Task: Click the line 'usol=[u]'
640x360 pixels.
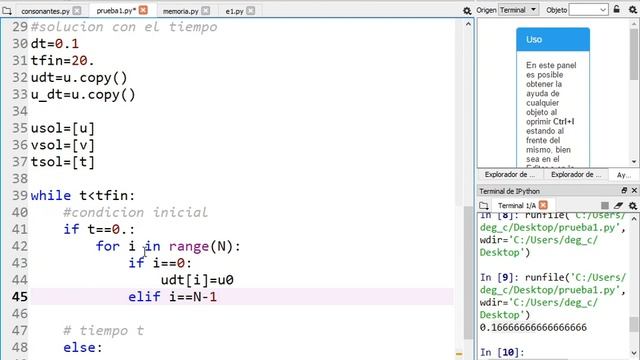Action: [63, 128]
